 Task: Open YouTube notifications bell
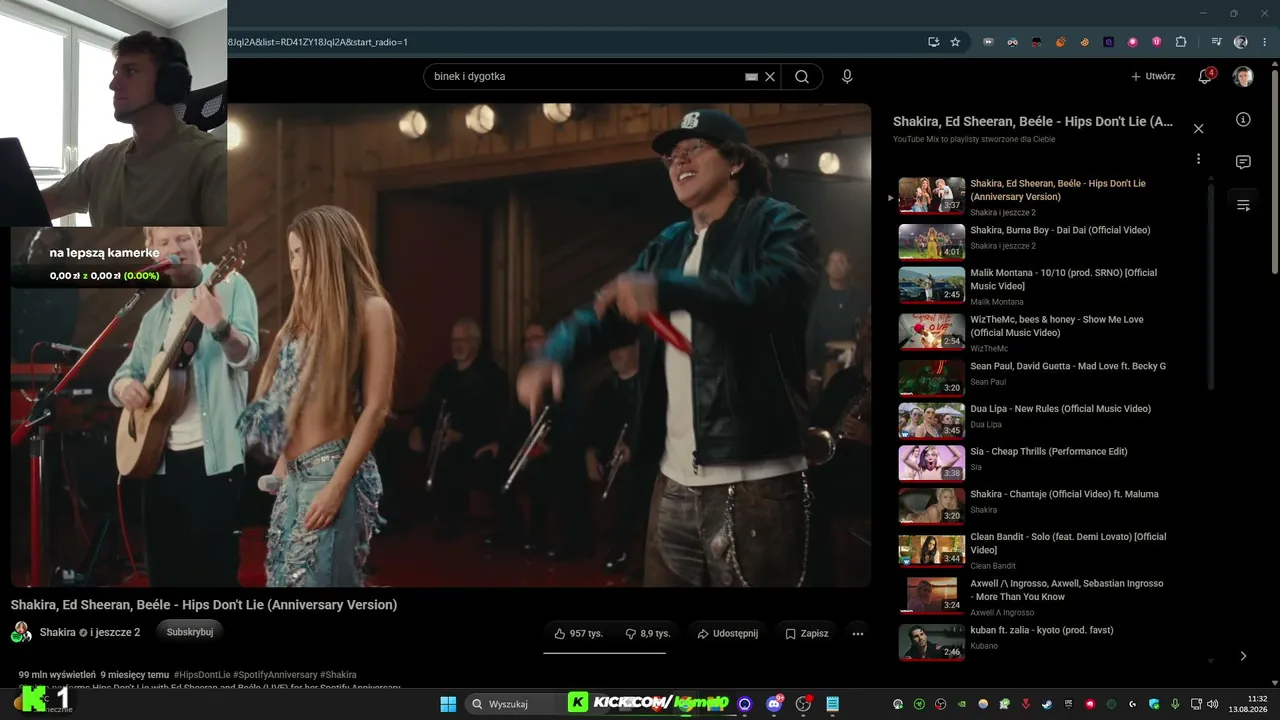[x=1206, y=77]
